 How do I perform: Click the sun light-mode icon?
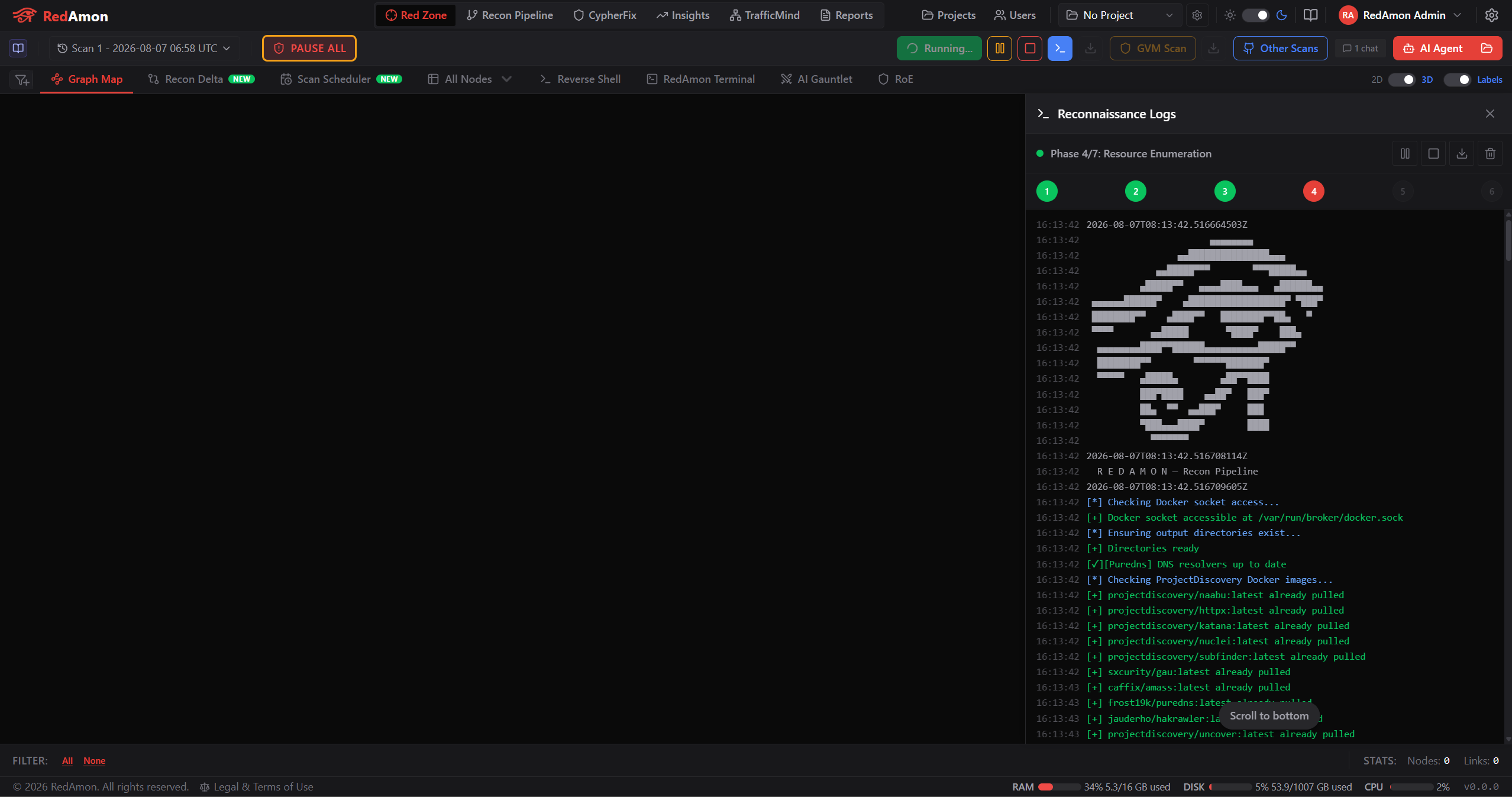tap(1230, 15)
